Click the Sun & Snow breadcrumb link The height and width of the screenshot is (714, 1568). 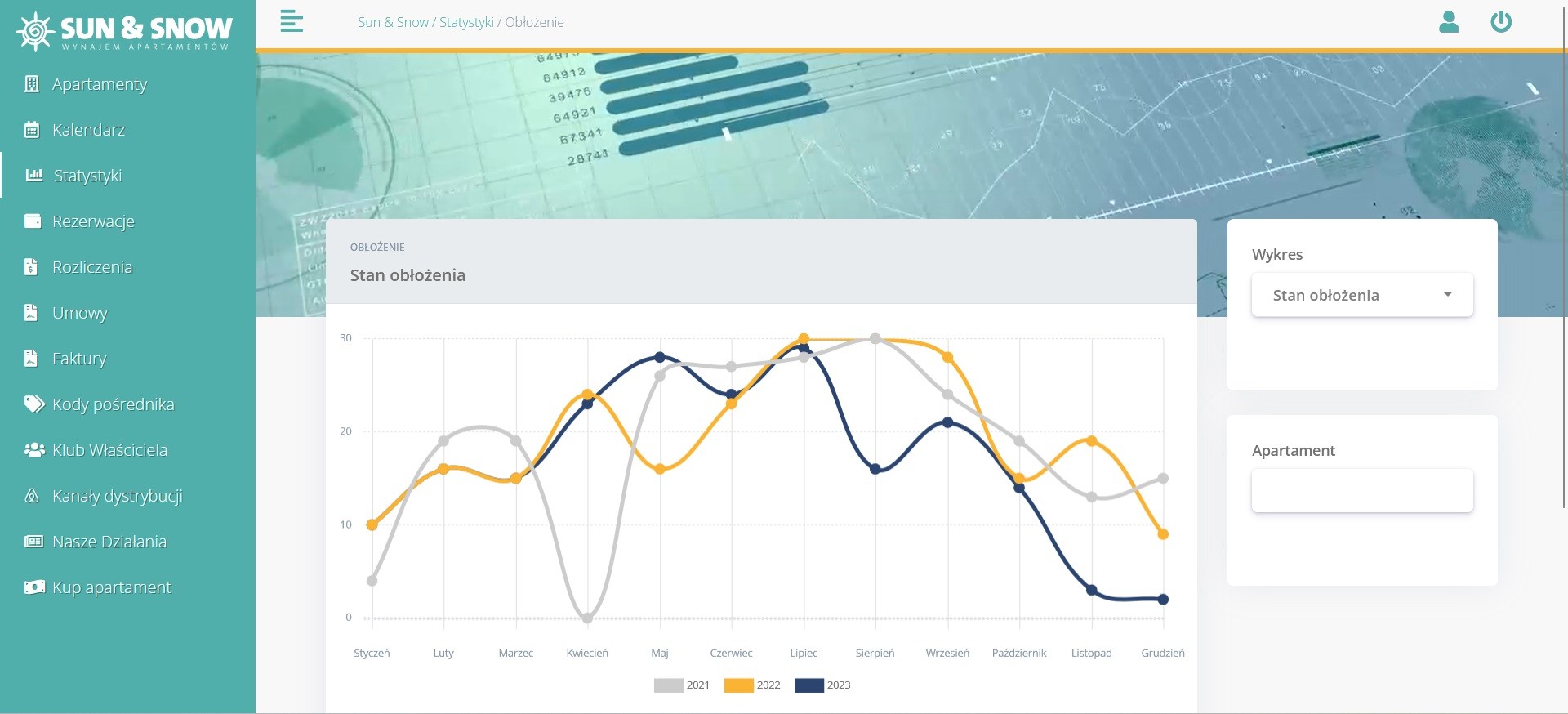tap(393, 22)
